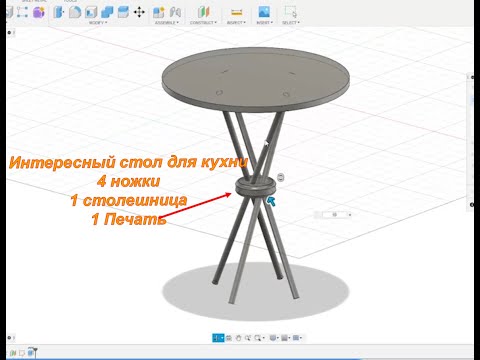Image resolution: width=480 pixels, height=360 pixels.
Task: Click the purple Create Form icon
Action: pyautogui.click(x=39, y=12)
